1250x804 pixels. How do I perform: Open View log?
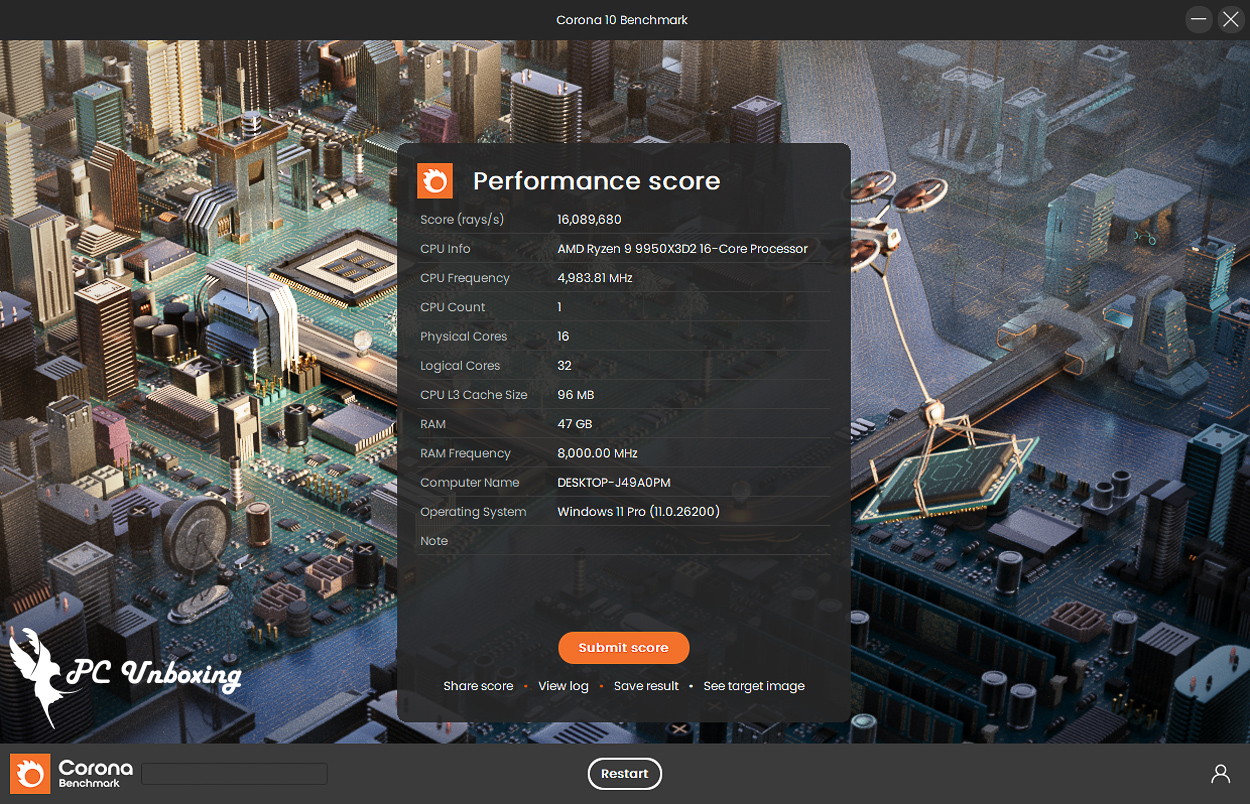point(563,686)
